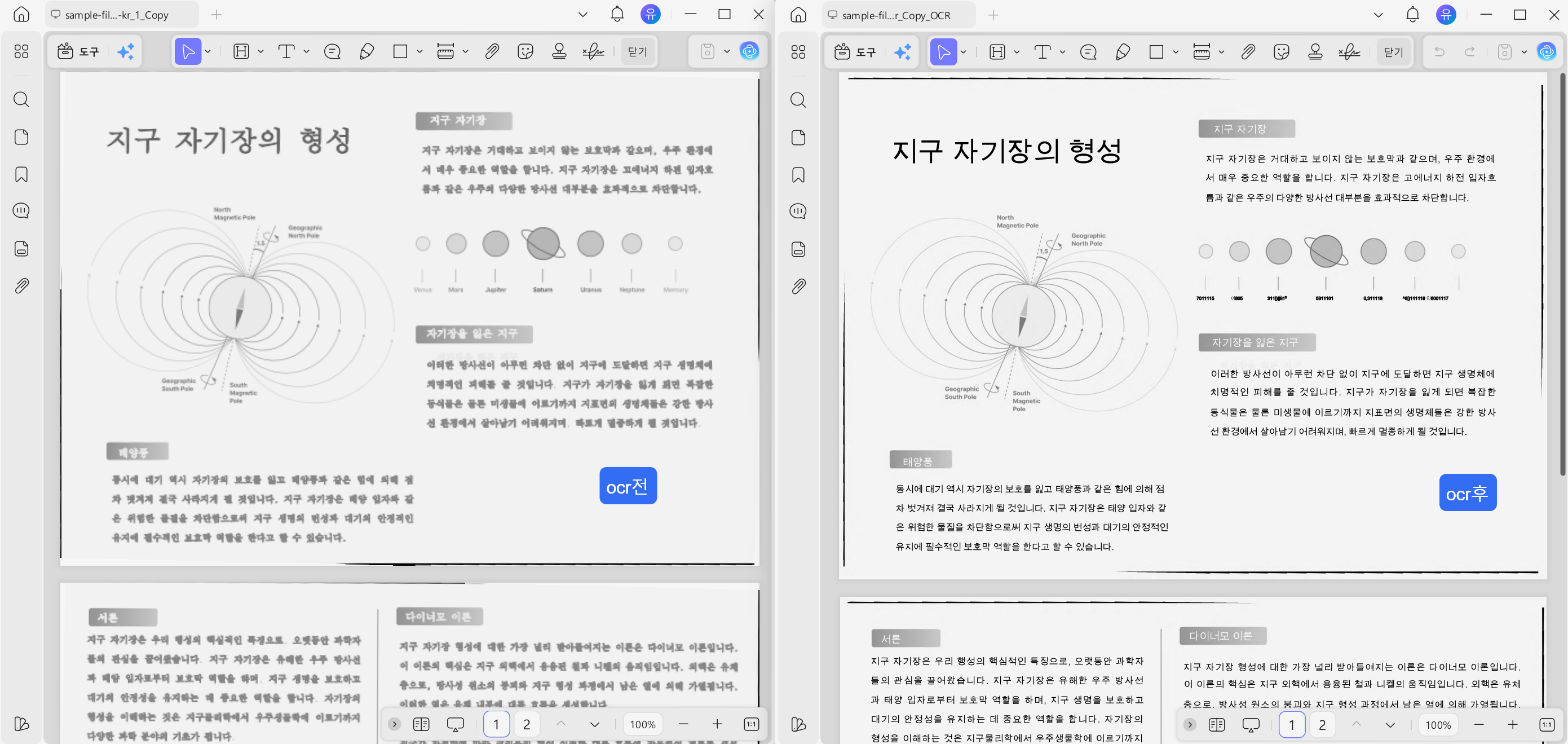The width and height of the screenshot is (1568, 744).
Task: Expand rectangle shape dropdown arrow in right window
Action: (1176, 52)
